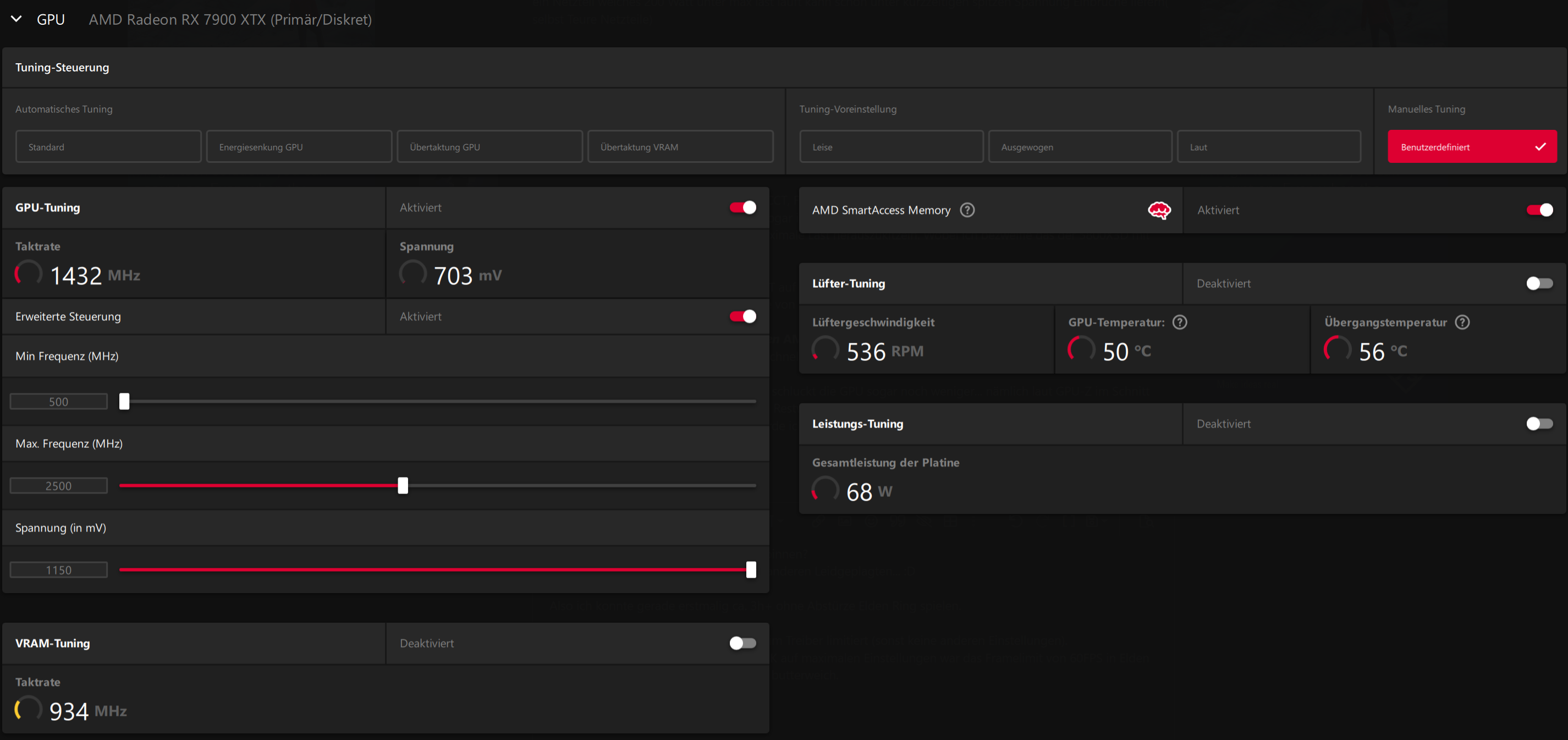Click the AMD Radeon RX 7900 XTX title

[x=230, y=19]
